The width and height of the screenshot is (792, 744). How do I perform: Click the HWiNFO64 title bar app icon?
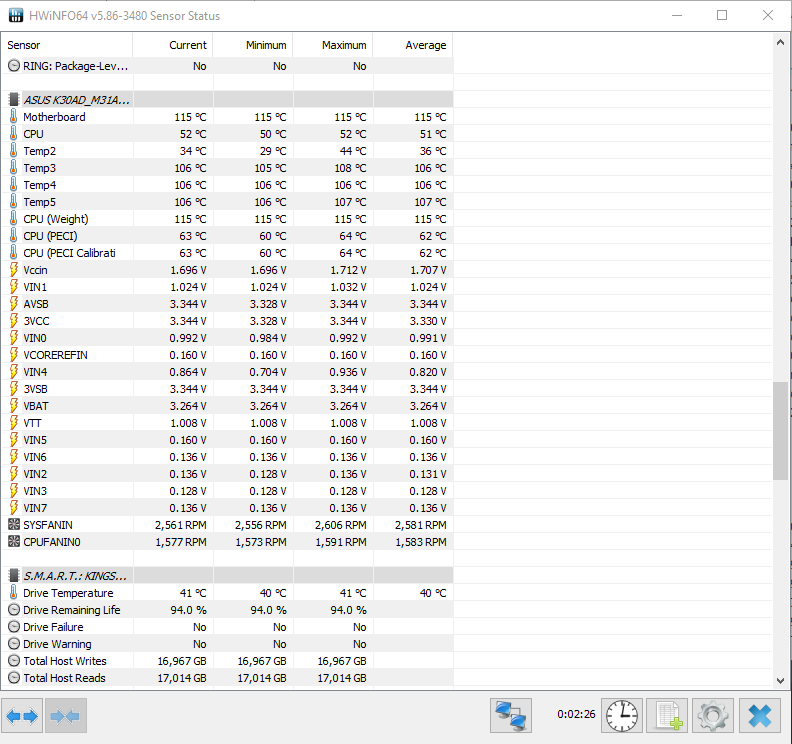[x=16, y=15]
